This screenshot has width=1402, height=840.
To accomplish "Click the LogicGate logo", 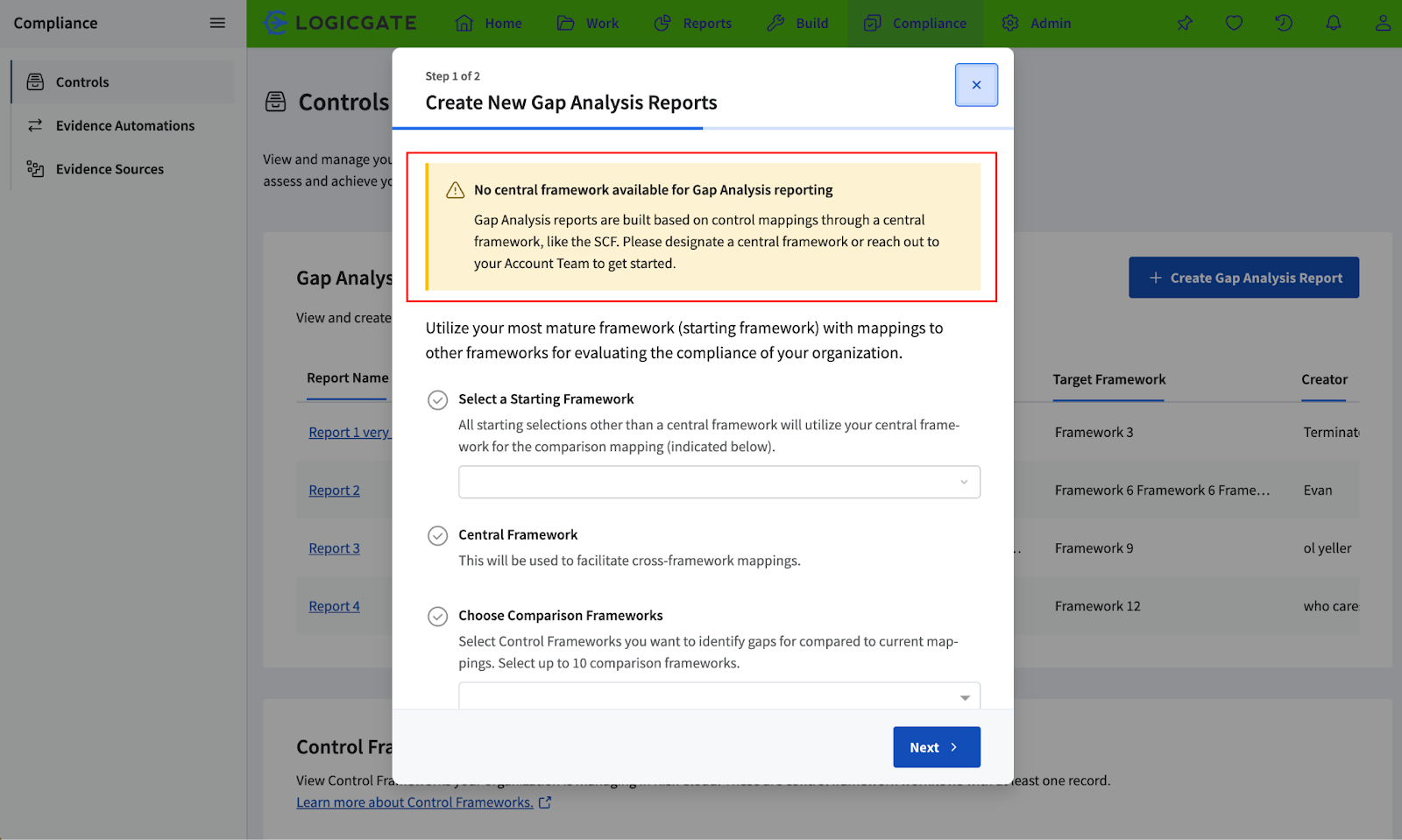I will pos(341,24).
